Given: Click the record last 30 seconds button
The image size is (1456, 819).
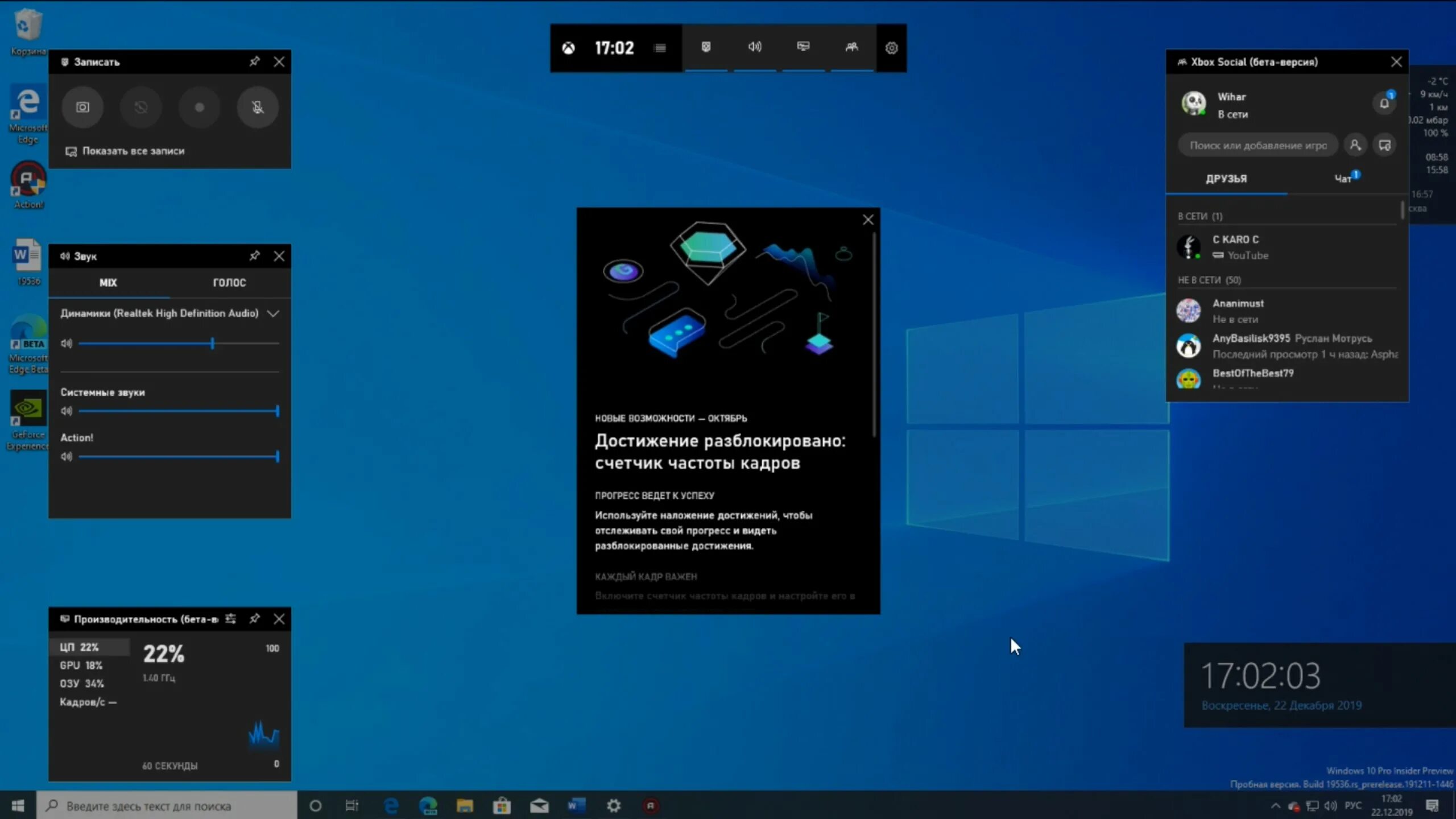Looking at the screenshot, I should click(141, 107).
